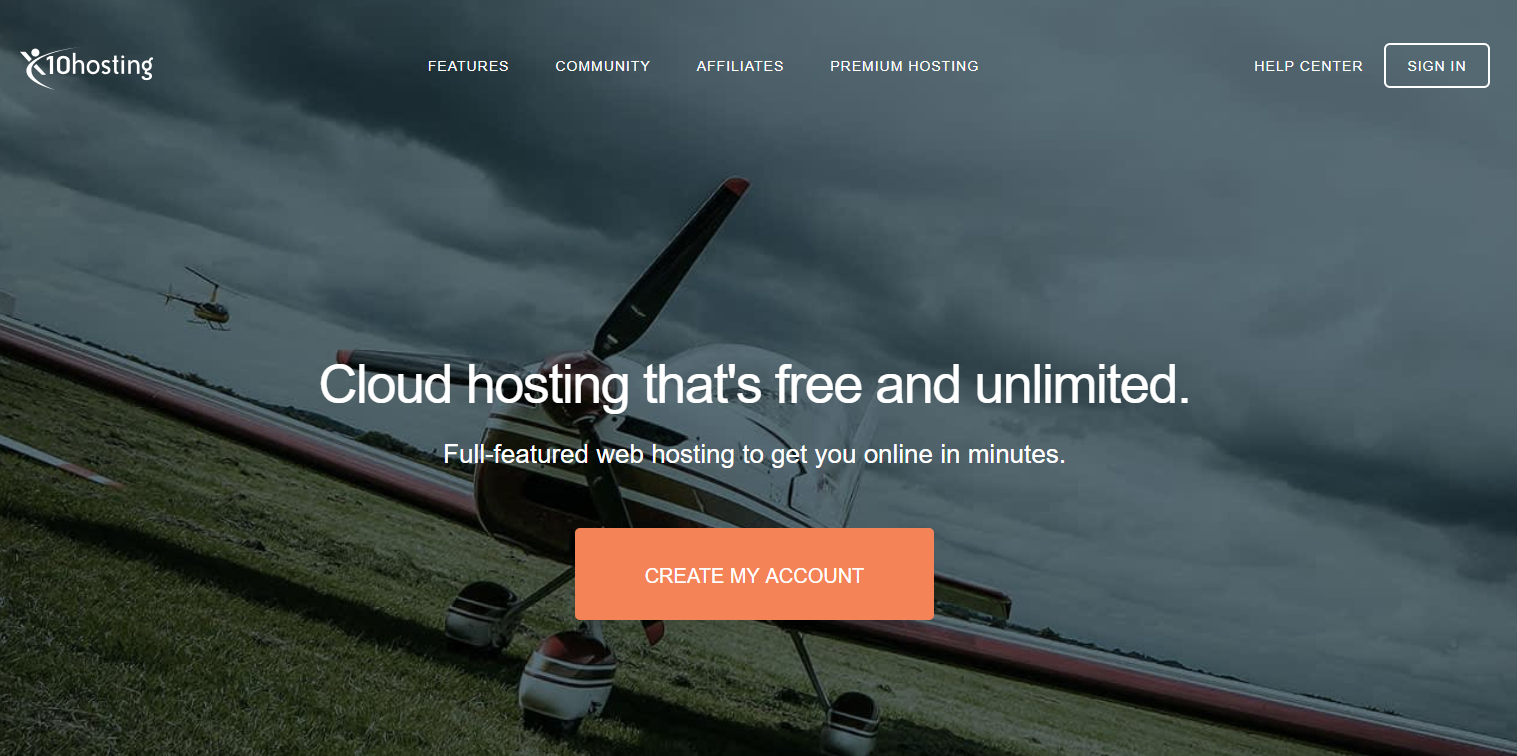Click the headline about free unlimited cloud hosting
Image resolution: width=1517 pixels, height=756 pixels.
coord(755,385)
